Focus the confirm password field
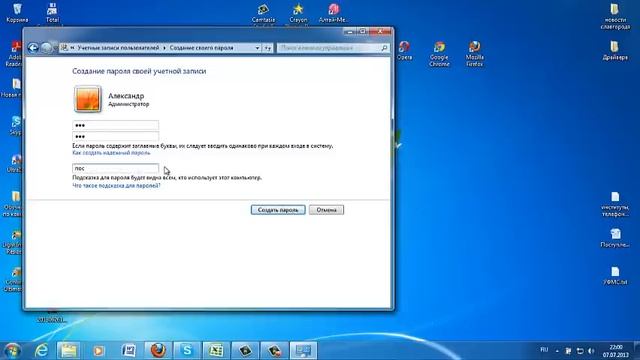 (x=116, y=136)
